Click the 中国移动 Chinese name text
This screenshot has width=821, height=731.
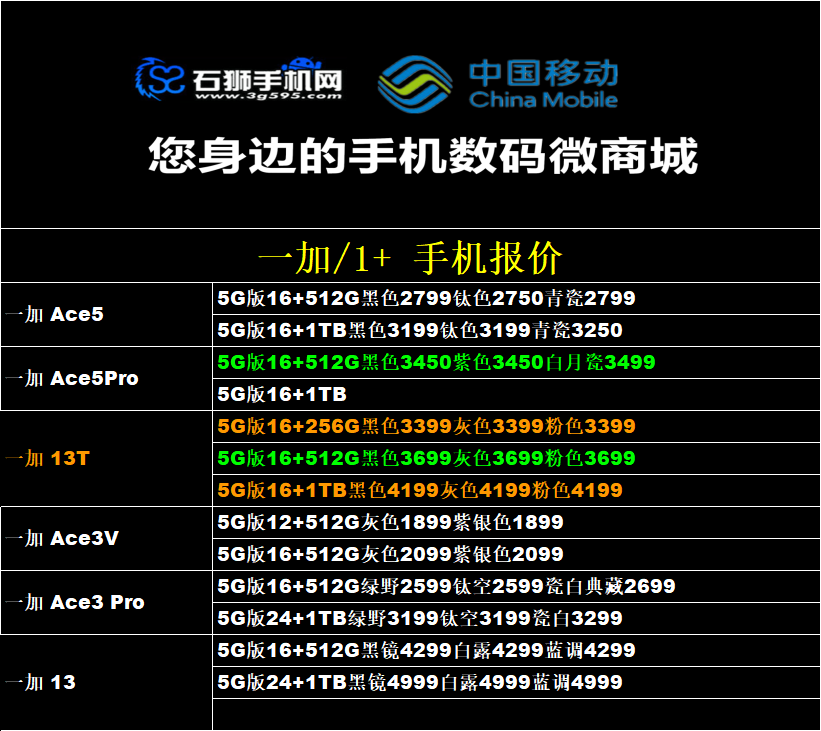click(x=543, y=73)
